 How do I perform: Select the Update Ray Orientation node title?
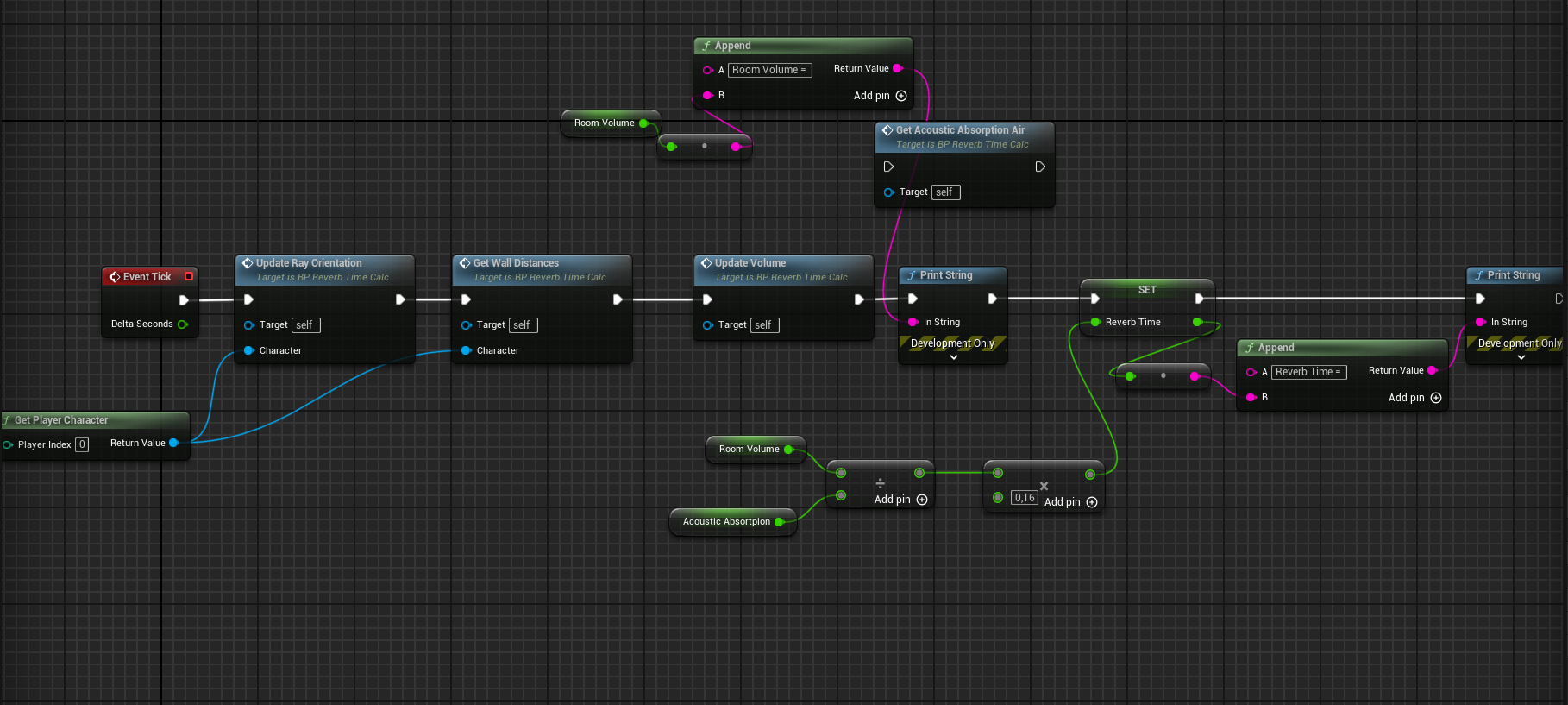(309, 263)
